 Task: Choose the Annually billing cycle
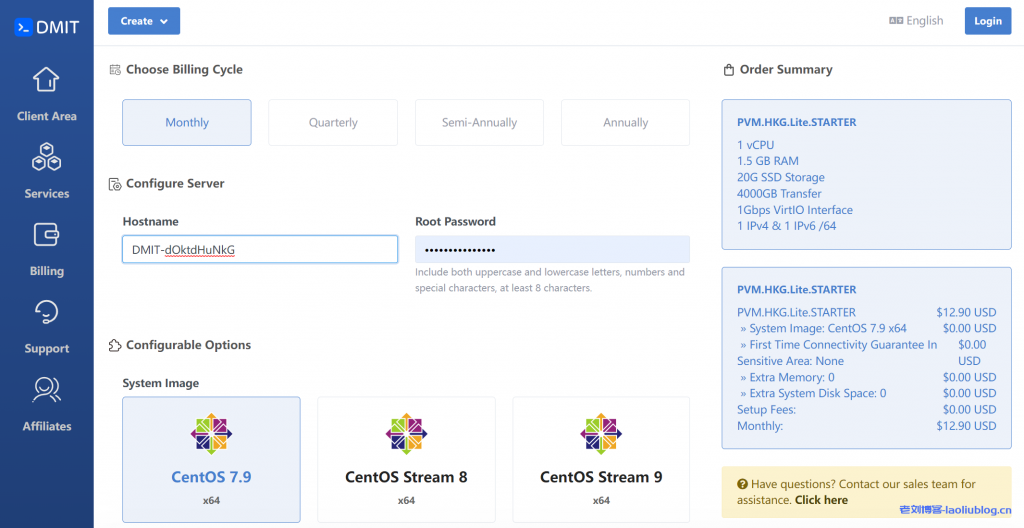pyautogui.click(x=625, y=122)
